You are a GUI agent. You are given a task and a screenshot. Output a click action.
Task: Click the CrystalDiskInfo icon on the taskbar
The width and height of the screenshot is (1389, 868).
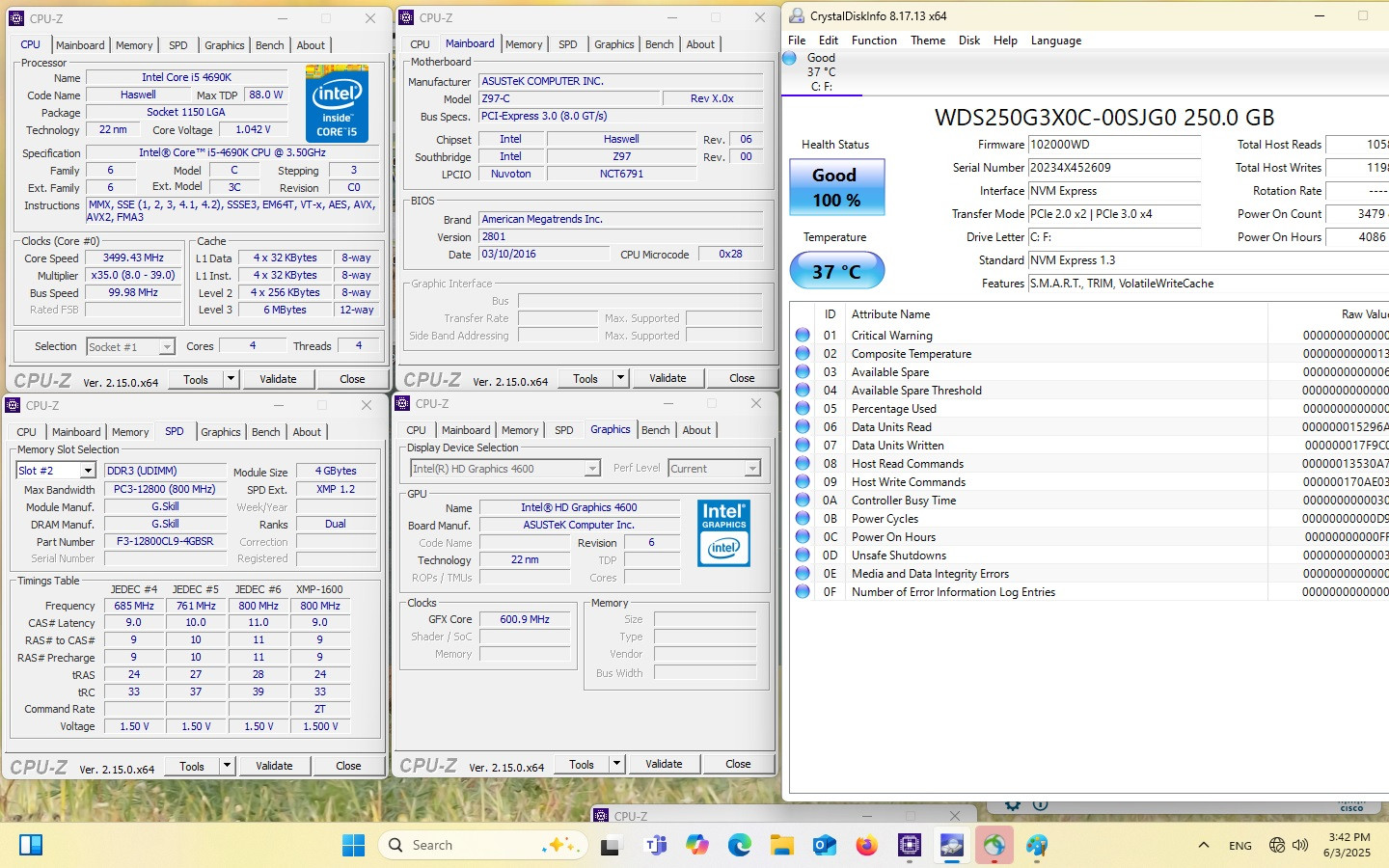click(951, 845)
